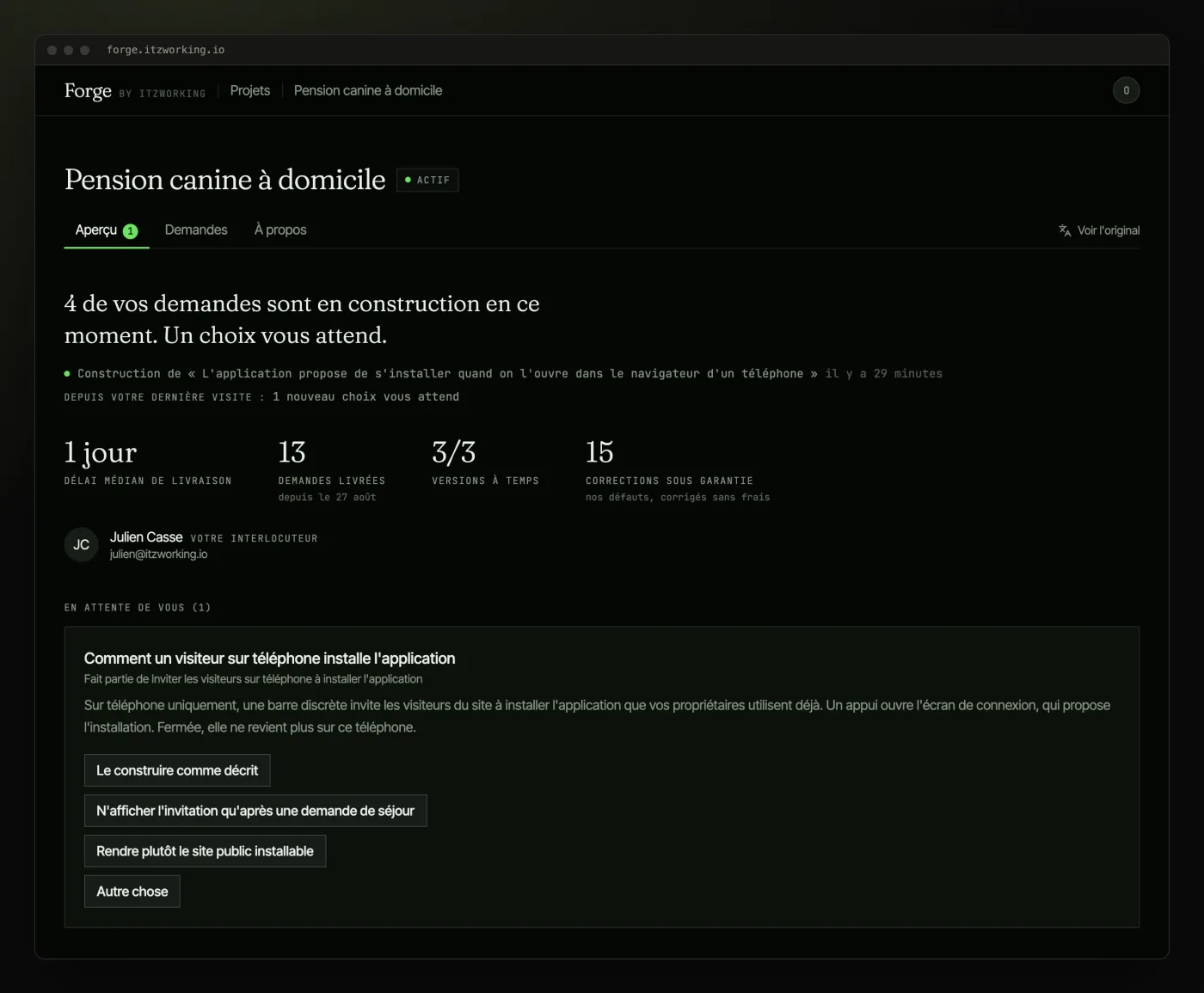Choose Rendre plutôt le site public installable
Screen dimensions: 1204x993
click(205, 851)
